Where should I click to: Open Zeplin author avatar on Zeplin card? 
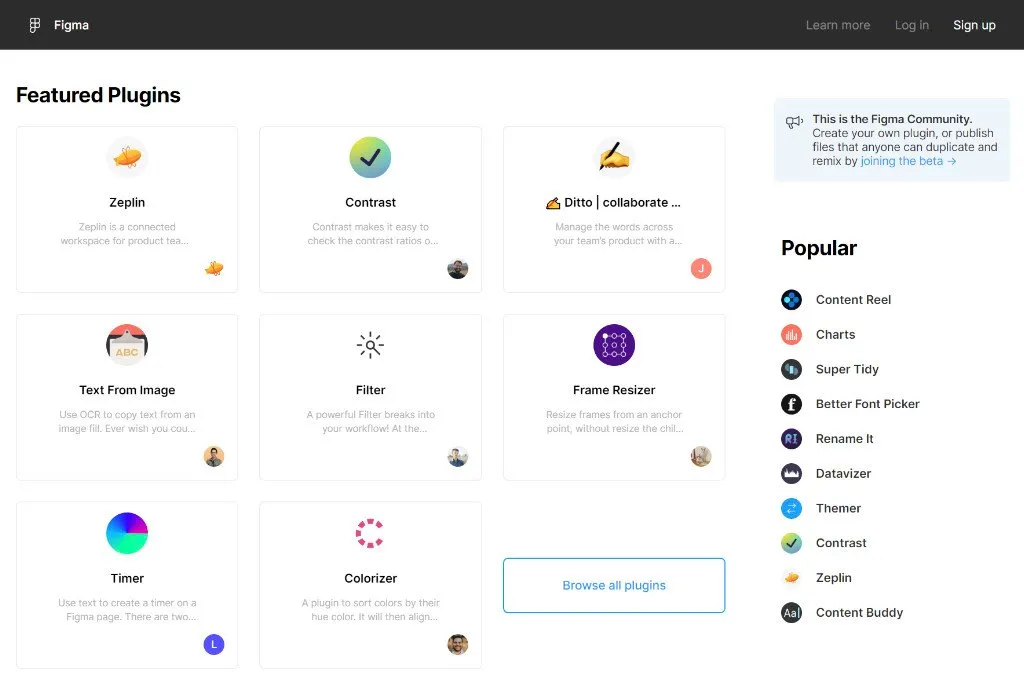(x=214, y=268)
